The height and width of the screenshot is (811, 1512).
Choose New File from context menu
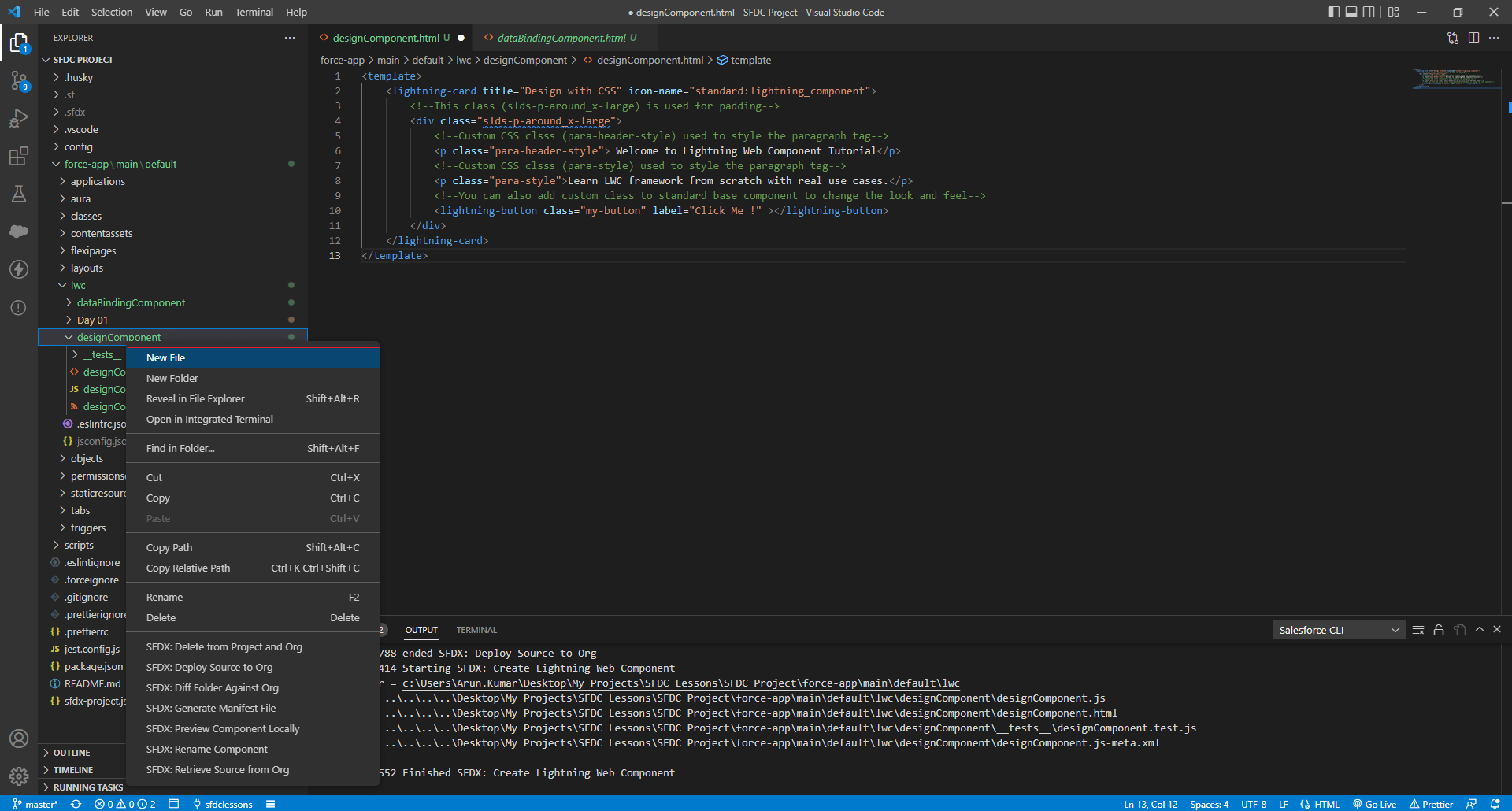pos(166,357)
